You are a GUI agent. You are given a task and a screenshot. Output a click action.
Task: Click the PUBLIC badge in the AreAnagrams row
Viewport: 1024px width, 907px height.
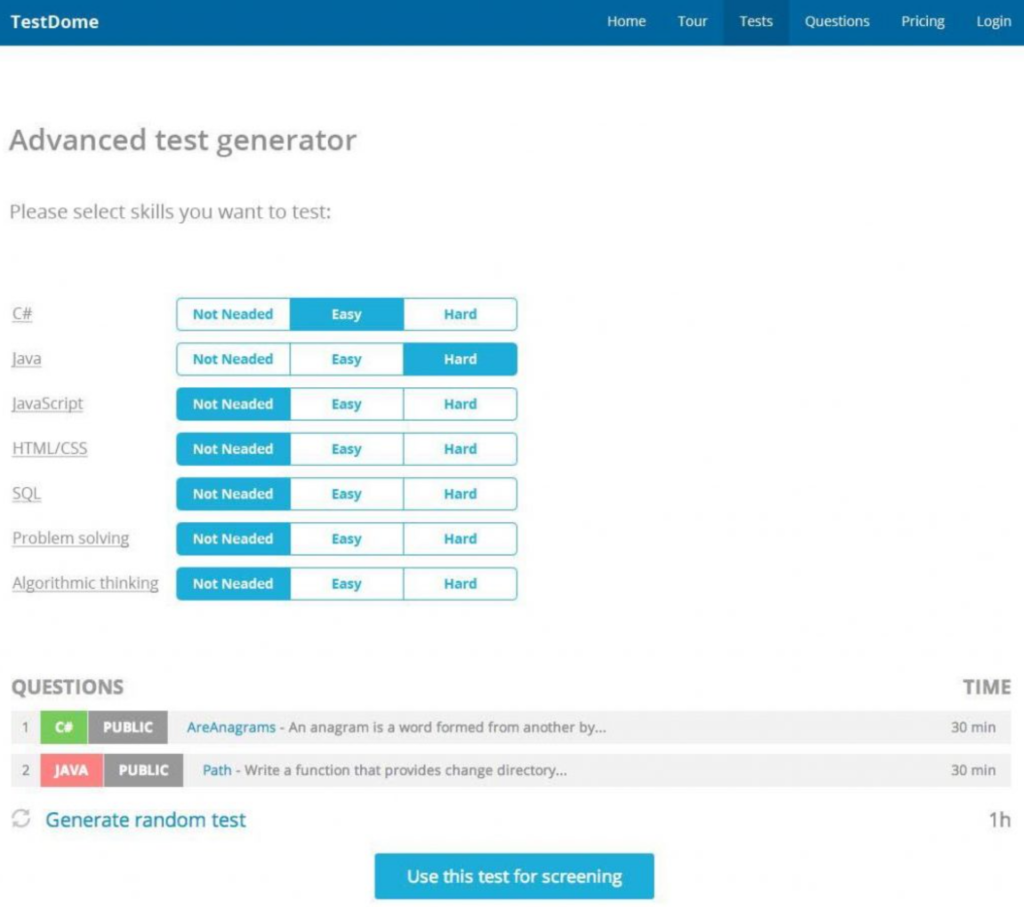[128, 727]
